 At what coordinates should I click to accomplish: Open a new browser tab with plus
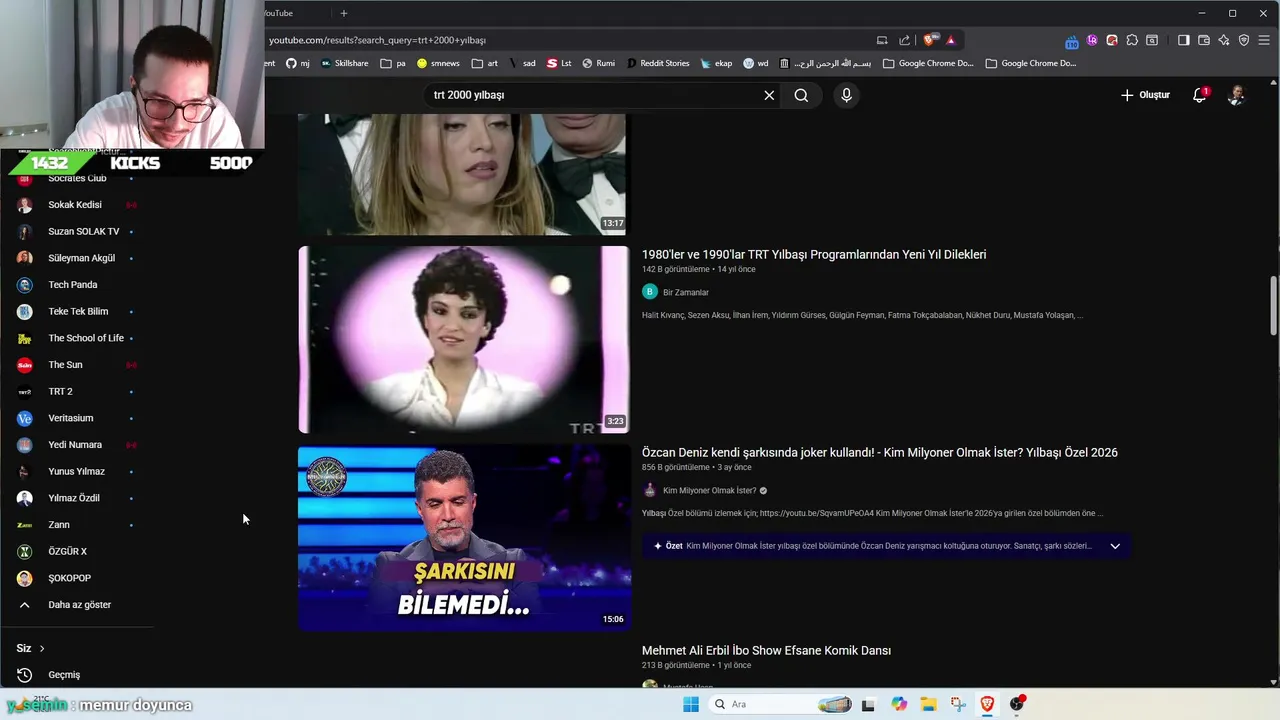344,13
